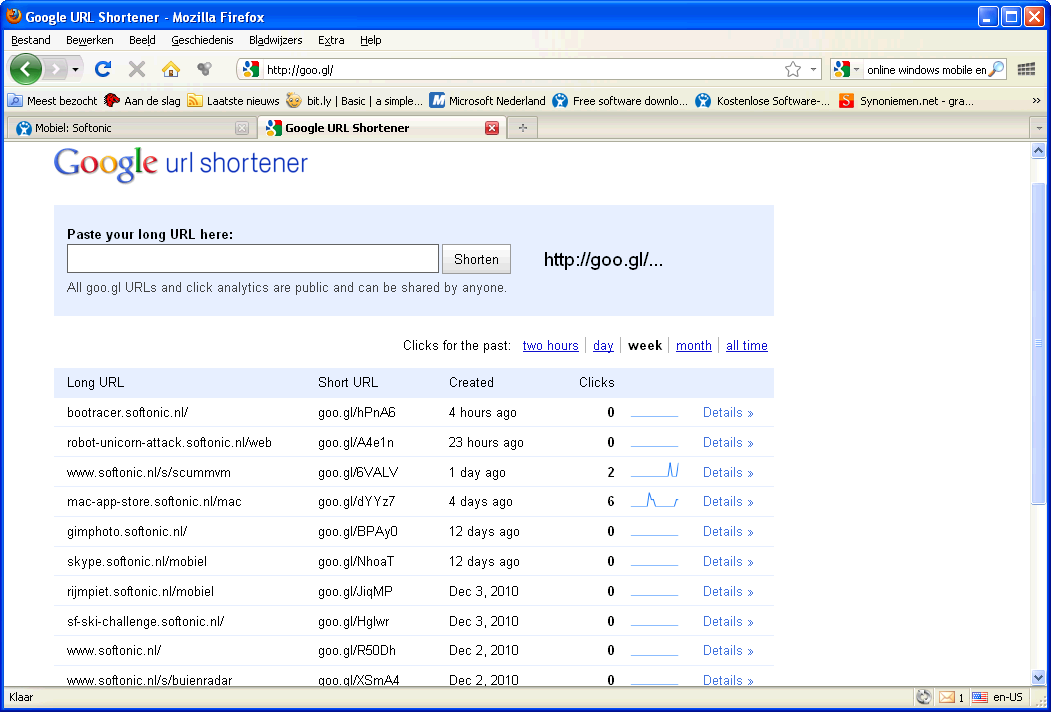The height and width of the screenshot is (712, 1051).
Task: Show clicks for the past month
Action: 694,345
